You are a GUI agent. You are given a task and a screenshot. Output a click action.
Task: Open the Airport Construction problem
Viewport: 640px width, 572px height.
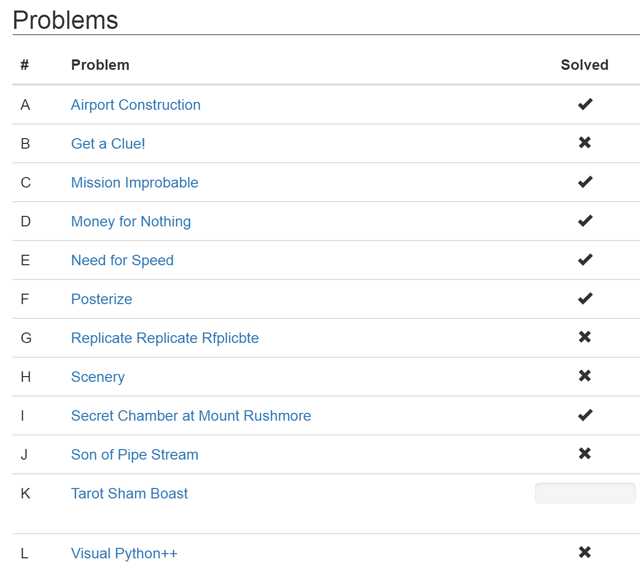136,105
